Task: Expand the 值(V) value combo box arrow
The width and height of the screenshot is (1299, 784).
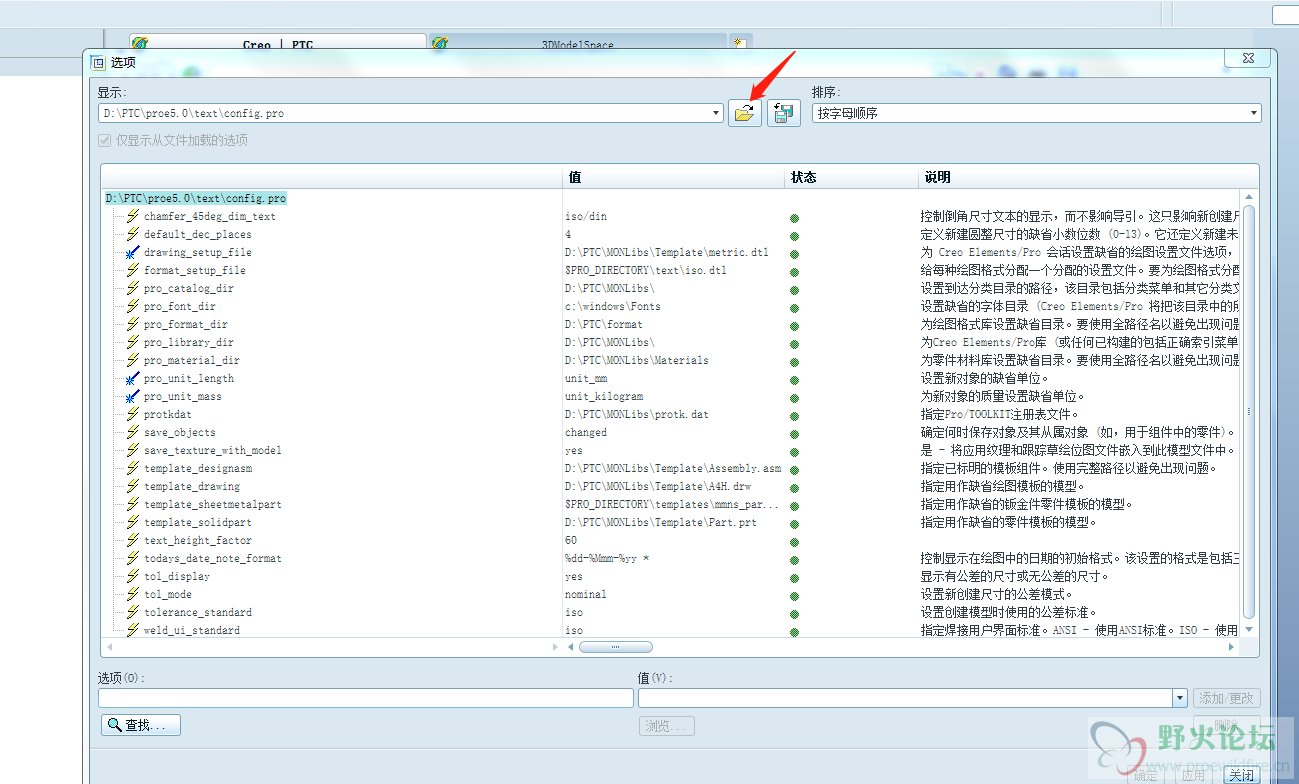Action: tap(1180, 698)
